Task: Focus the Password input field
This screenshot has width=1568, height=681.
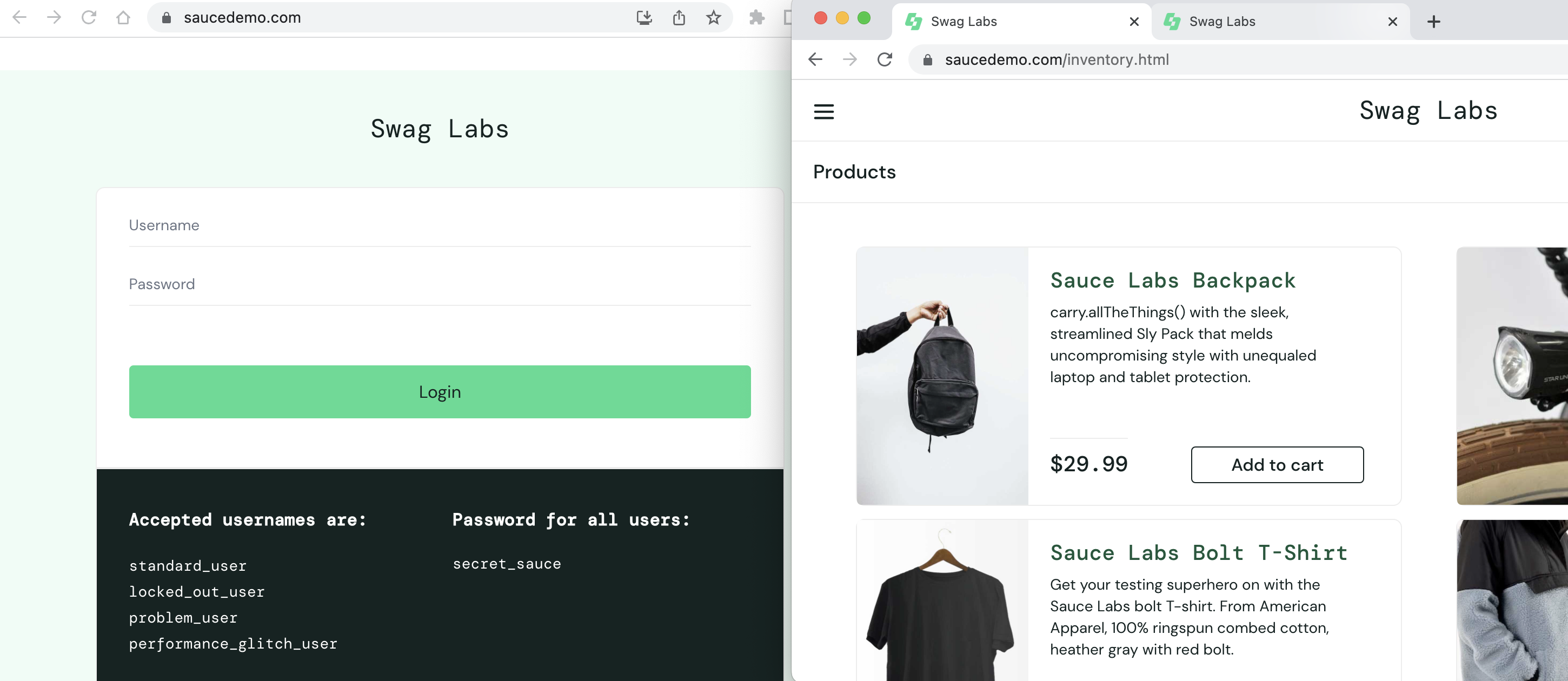Action: tap(440, 284)
